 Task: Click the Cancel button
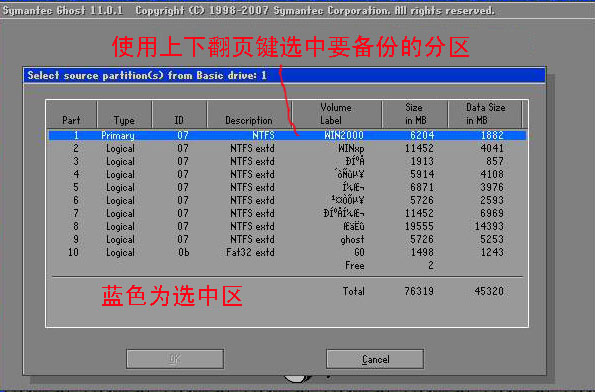pos(375,359)
